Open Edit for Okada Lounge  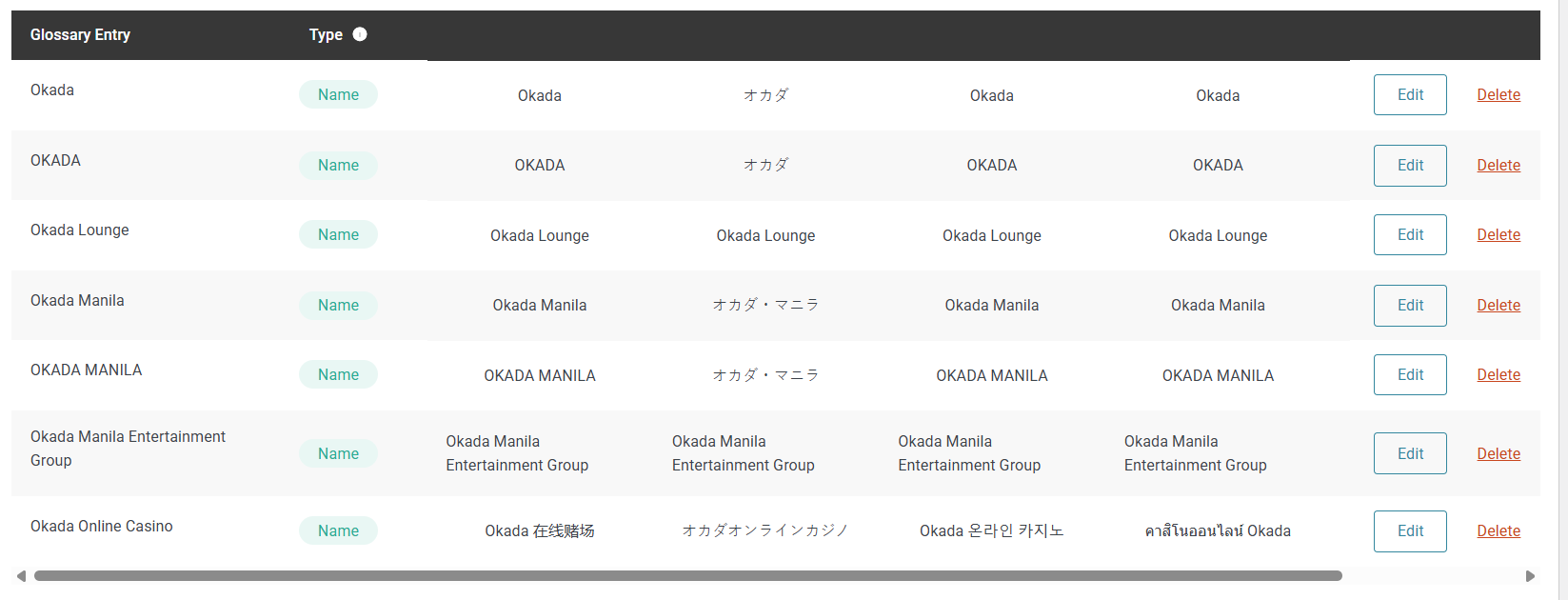[x=1410, y=235]
